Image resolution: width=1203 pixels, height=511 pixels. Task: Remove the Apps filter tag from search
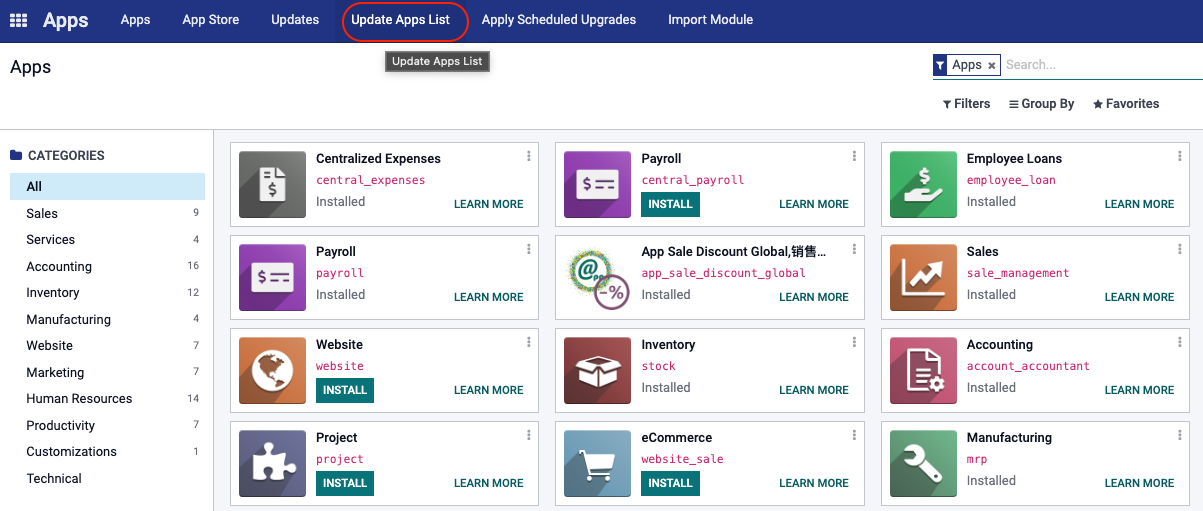point(992,65)
